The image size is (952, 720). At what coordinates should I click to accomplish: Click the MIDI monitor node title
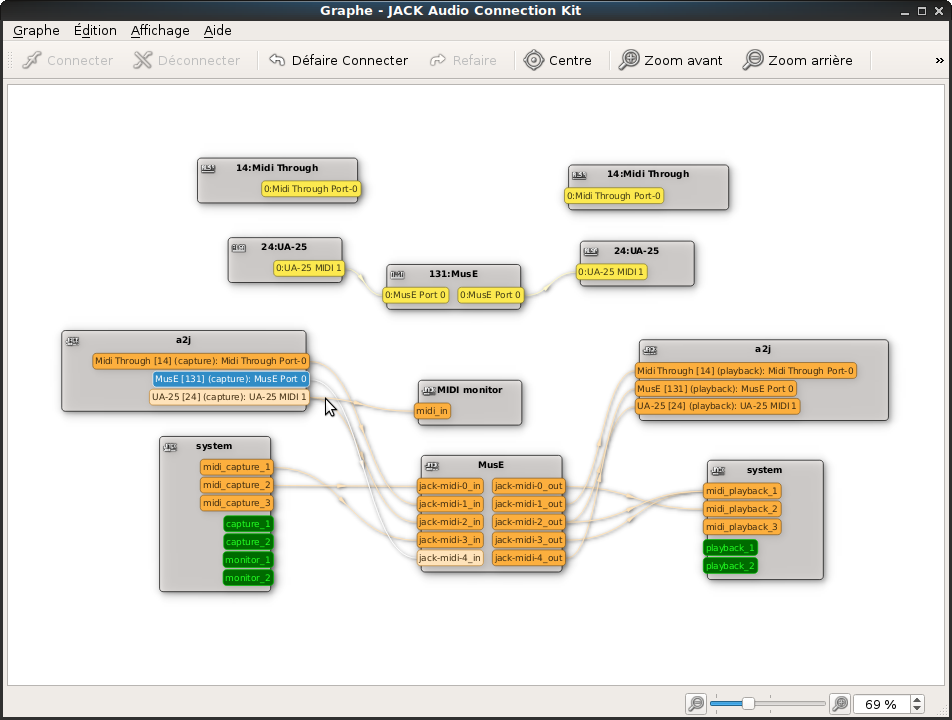pyautogui.click(x=470, y=390)
